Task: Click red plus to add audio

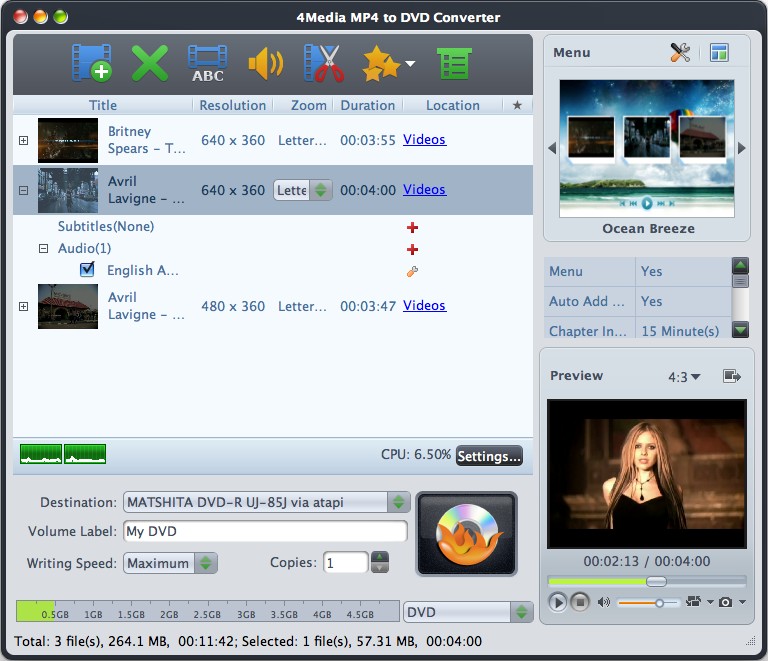Action: (x=412, y=250)
